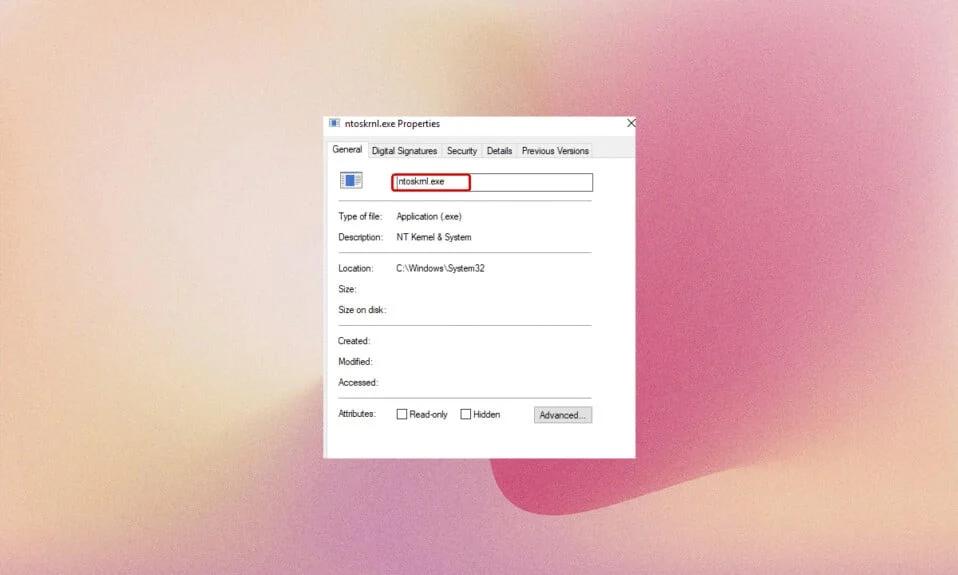
Task: Click the large application file icon
Action: 351,180
